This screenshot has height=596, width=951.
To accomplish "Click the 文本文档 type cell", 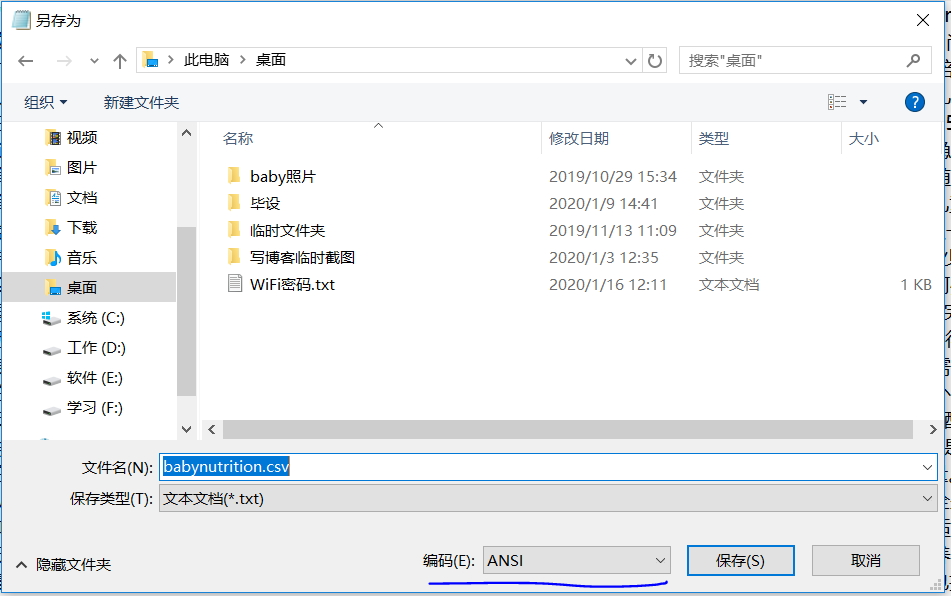I will click(728, 284).
